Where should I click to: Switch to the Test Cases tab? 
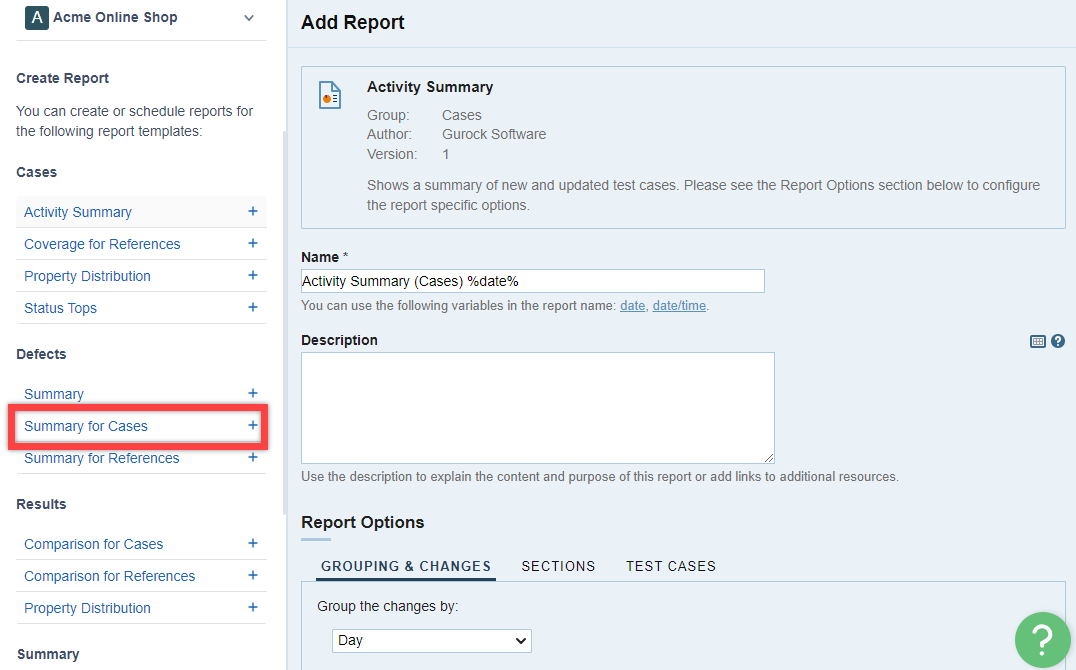point(671,566)
